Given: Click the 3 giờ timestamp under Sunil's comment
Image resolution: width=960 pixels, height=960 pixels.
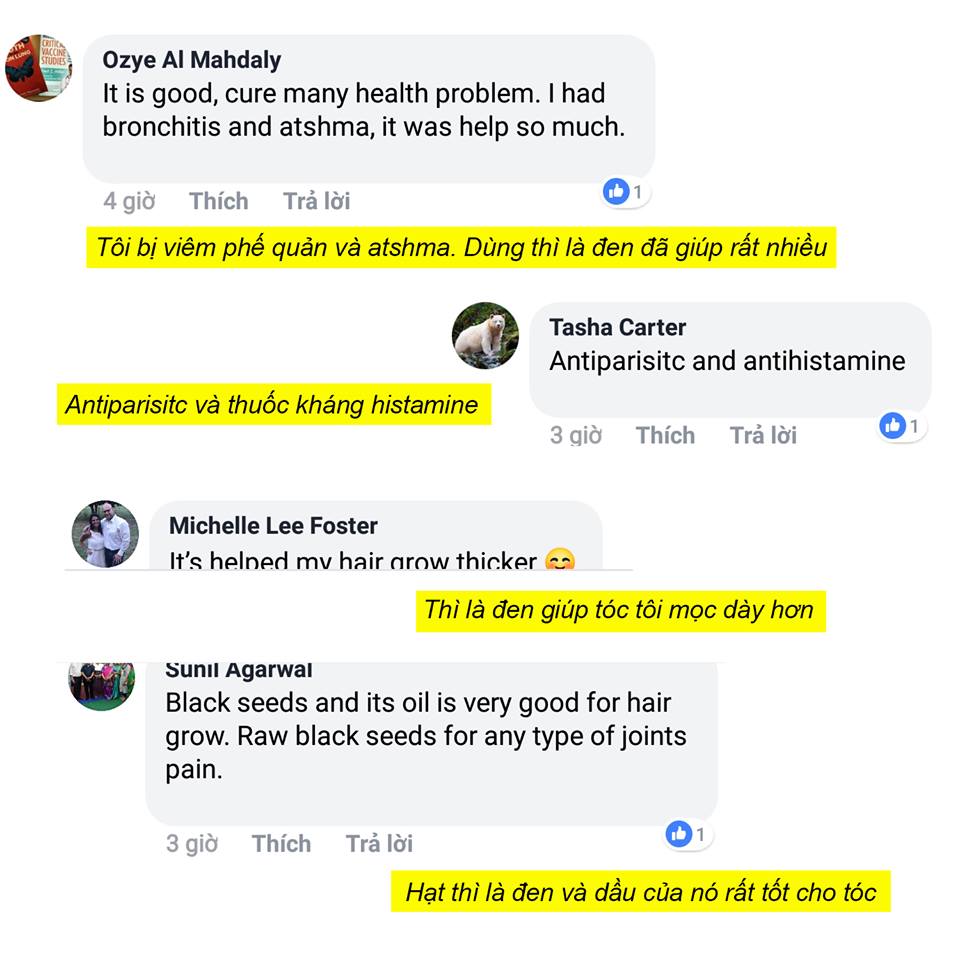Looking at the screenshot, I should 192,844.
